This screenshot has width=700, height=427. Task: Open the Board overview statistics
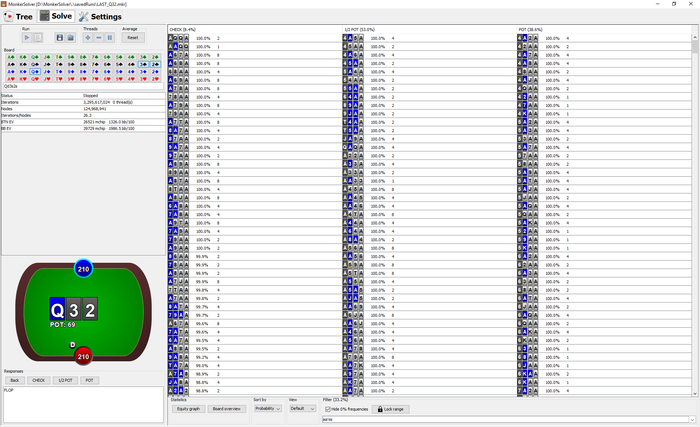226,409
